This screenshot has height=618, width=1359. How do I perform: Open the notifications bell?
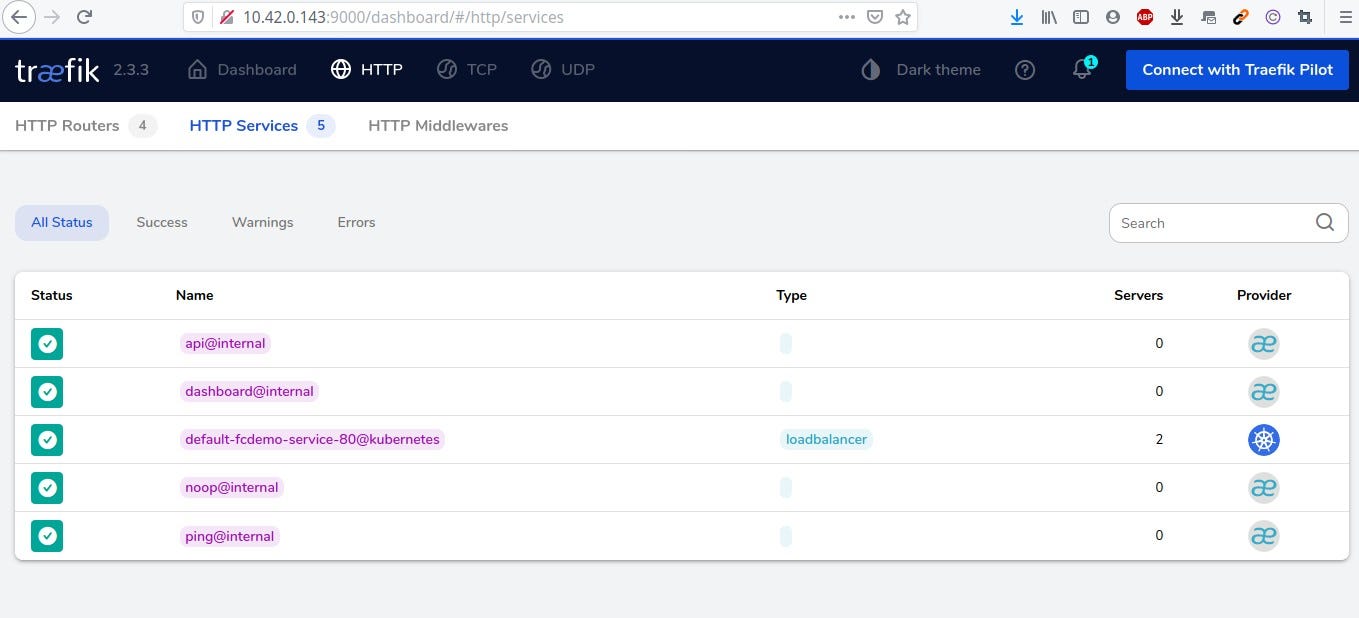(x=1081, y=70)
